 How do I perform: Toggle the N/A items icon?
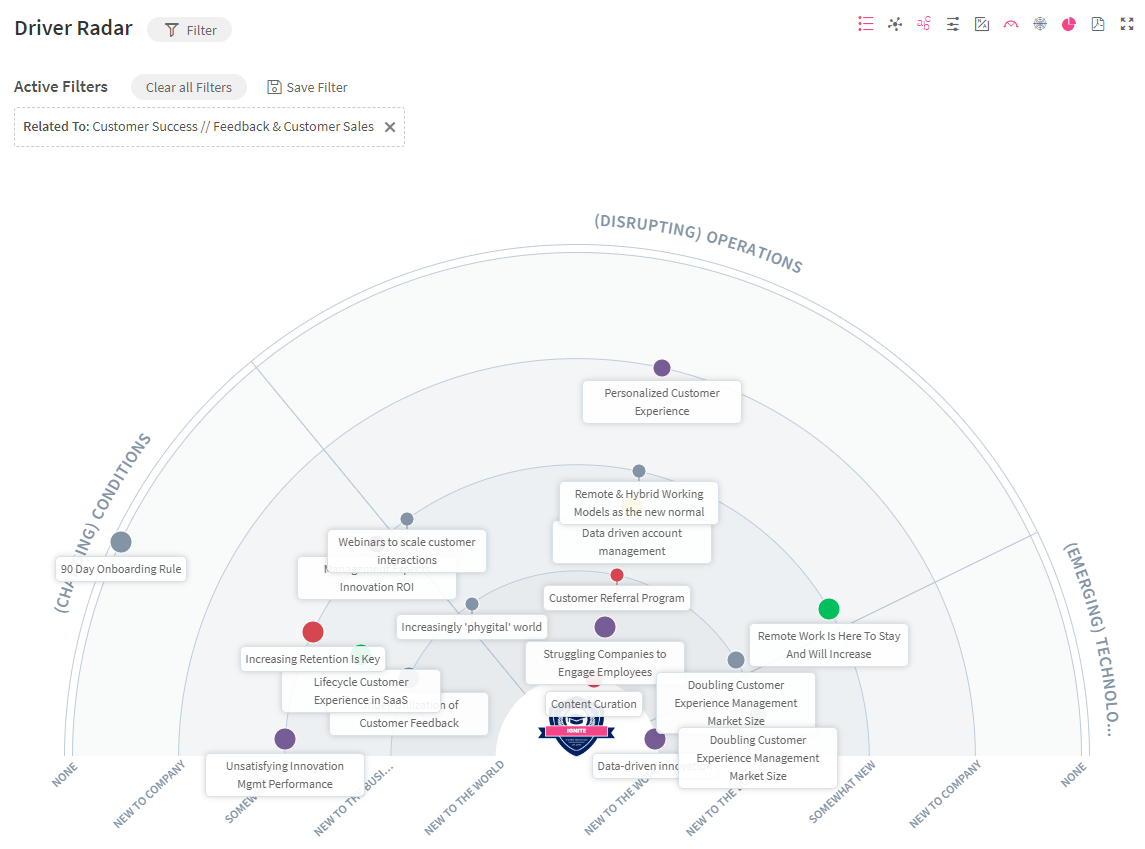(x=982, y=24)
